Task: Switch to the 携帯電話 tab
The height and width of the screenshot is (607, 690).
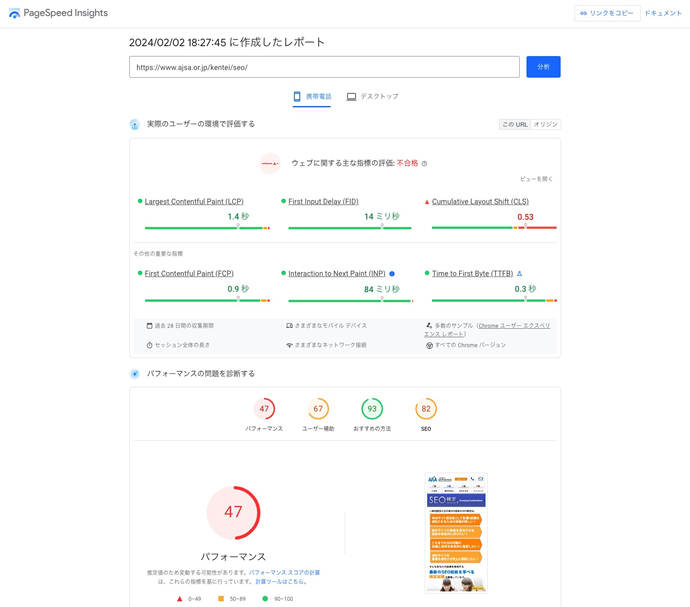Action: (x=312, y=97)
